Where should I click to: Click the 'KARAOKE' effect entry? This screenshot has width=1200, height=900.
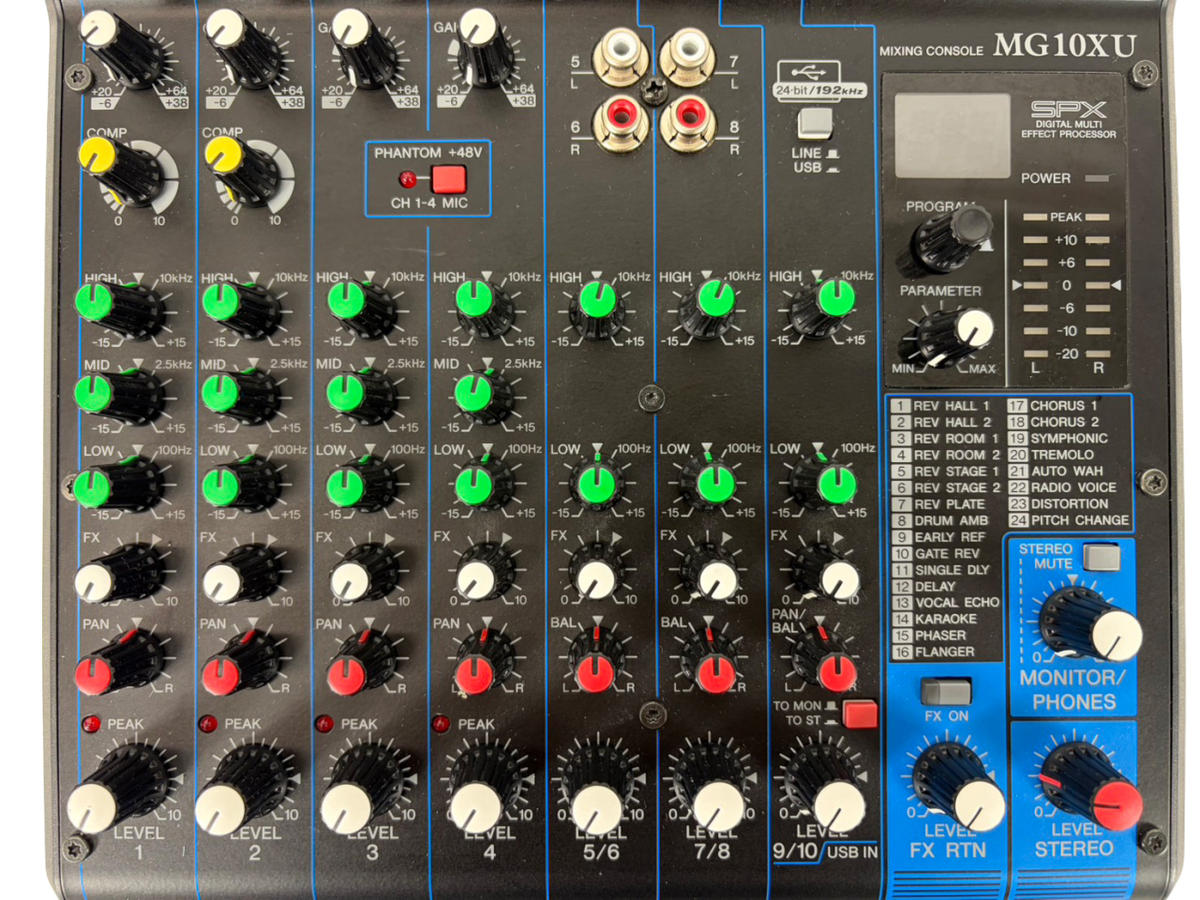tap(934, 619)
